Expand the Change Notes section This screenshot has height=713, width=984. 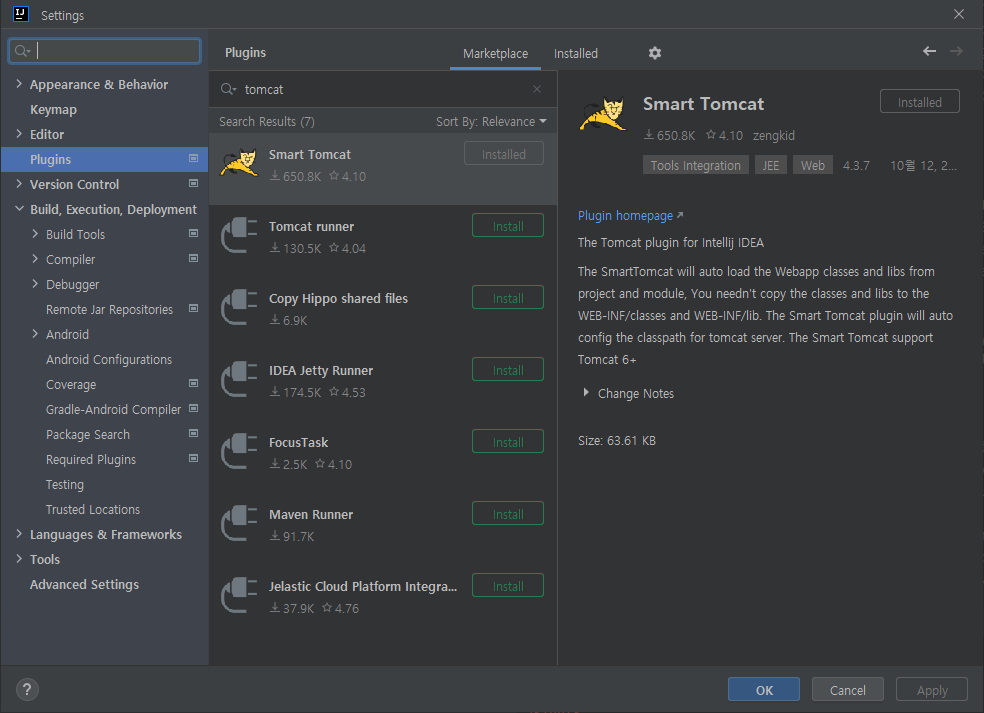point(586,393)
